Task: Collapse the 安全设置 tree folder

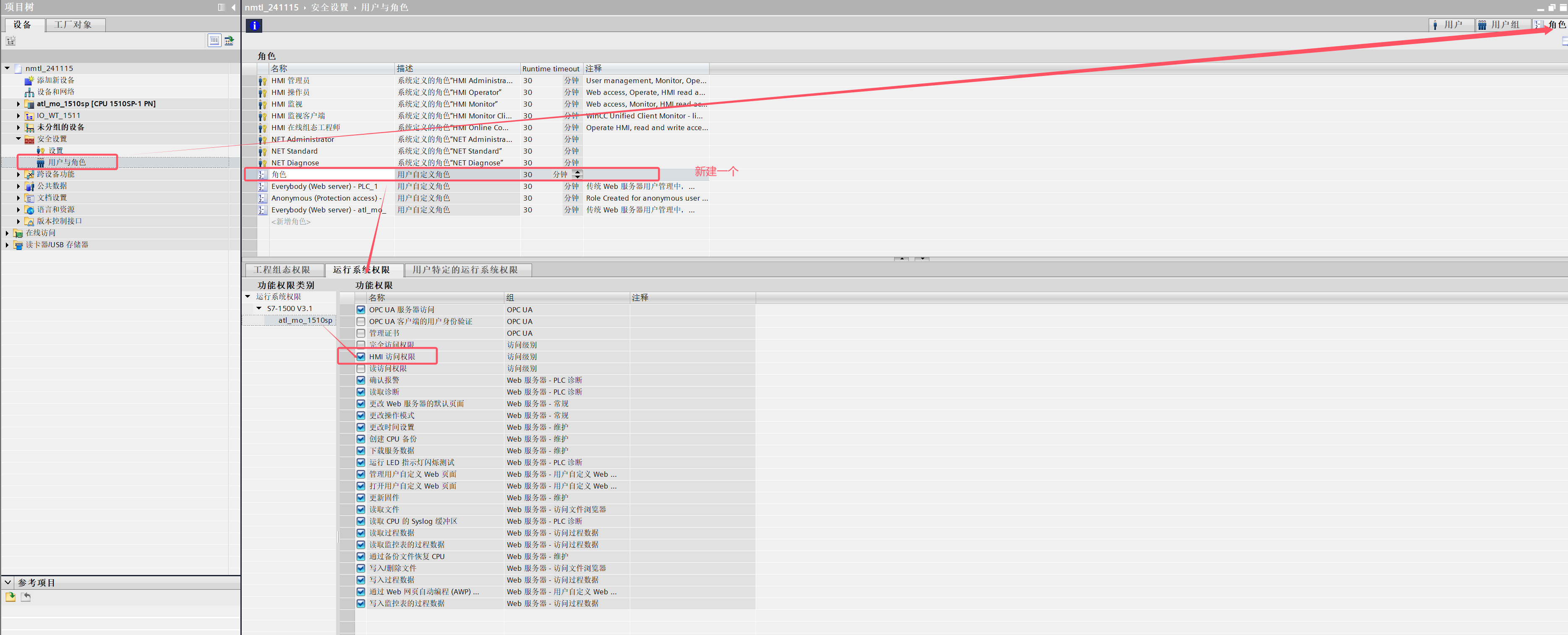Action: [x=18, y=139]
